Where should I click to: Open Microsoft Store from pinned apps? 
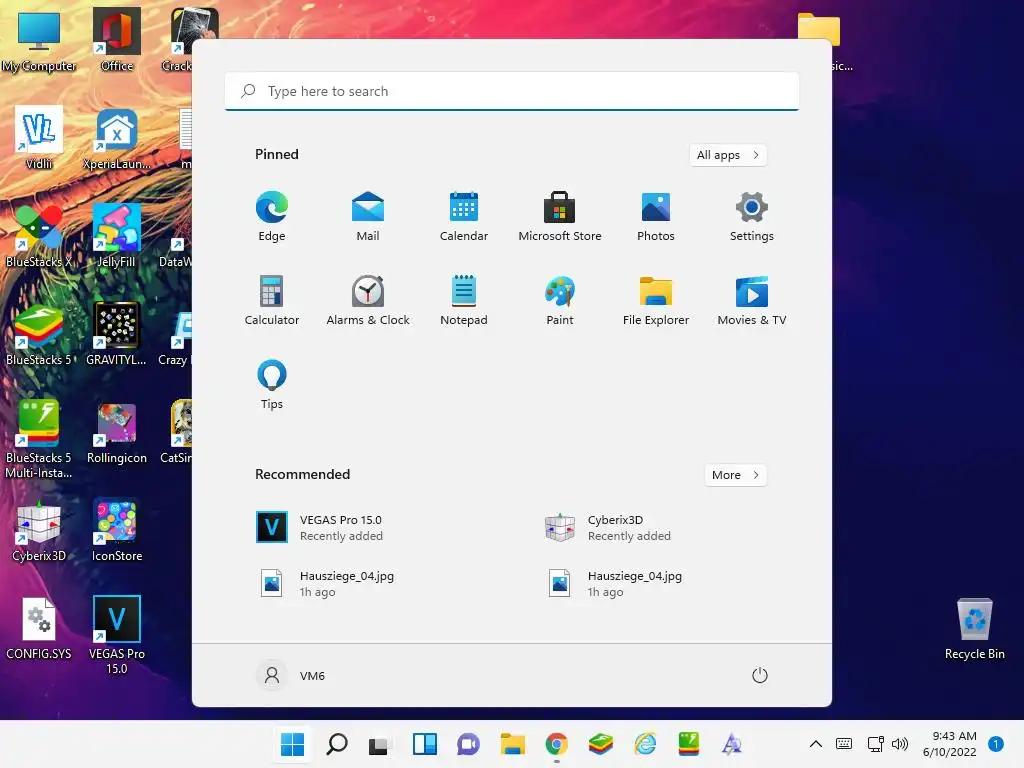tap(560, 216)
